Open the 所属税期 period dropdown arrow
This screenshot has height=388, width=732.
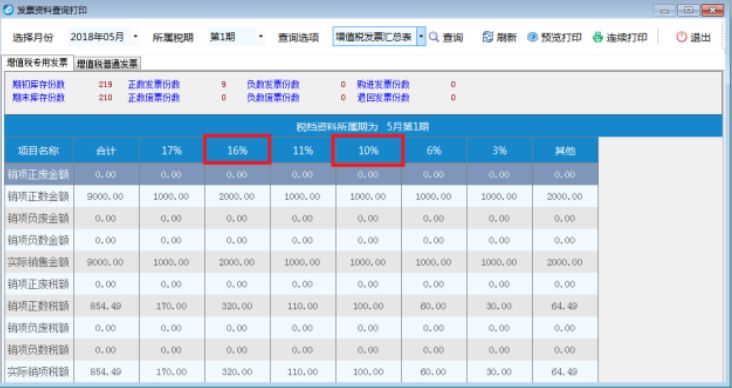coord(260,36)
